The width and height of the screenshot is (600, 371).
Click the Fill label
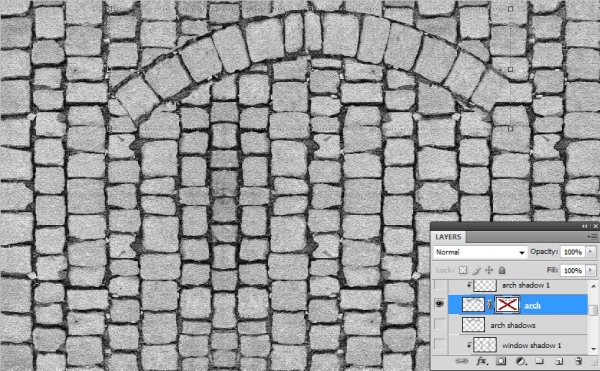[x=552, y=270]
